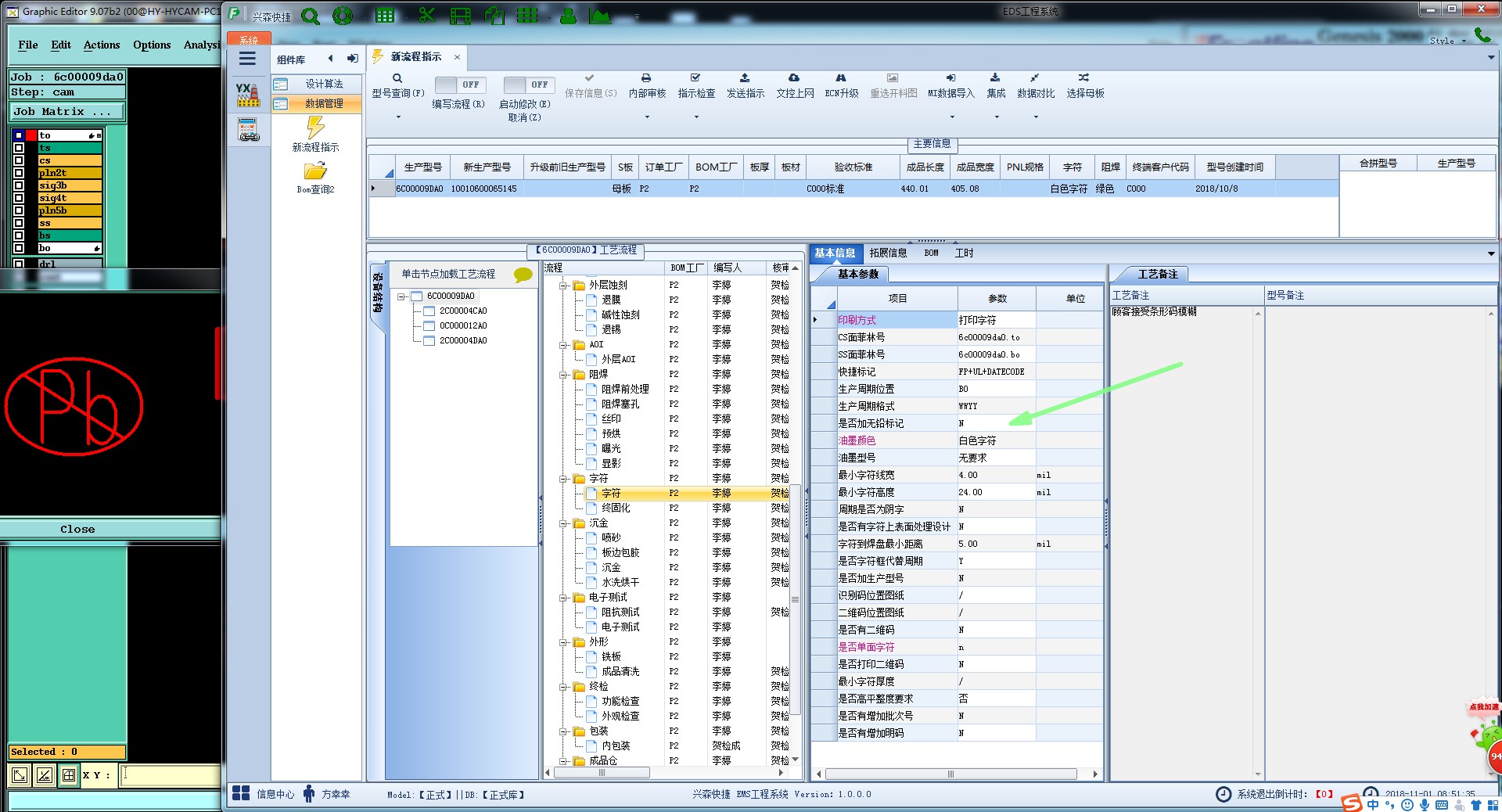1502x812 pixels.
Task: Click Sogou microphone voice input icon
Action: coord(1424,804)
